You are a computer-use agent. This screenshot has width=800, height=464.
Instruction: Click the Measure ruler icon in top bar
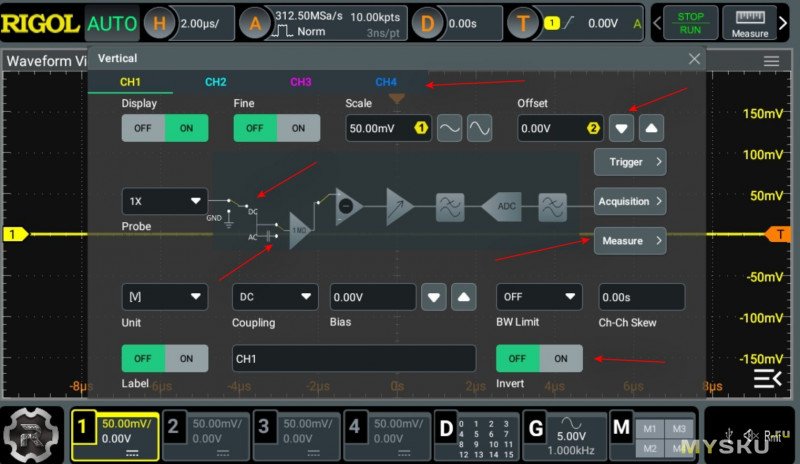click(x=750, y=24)
